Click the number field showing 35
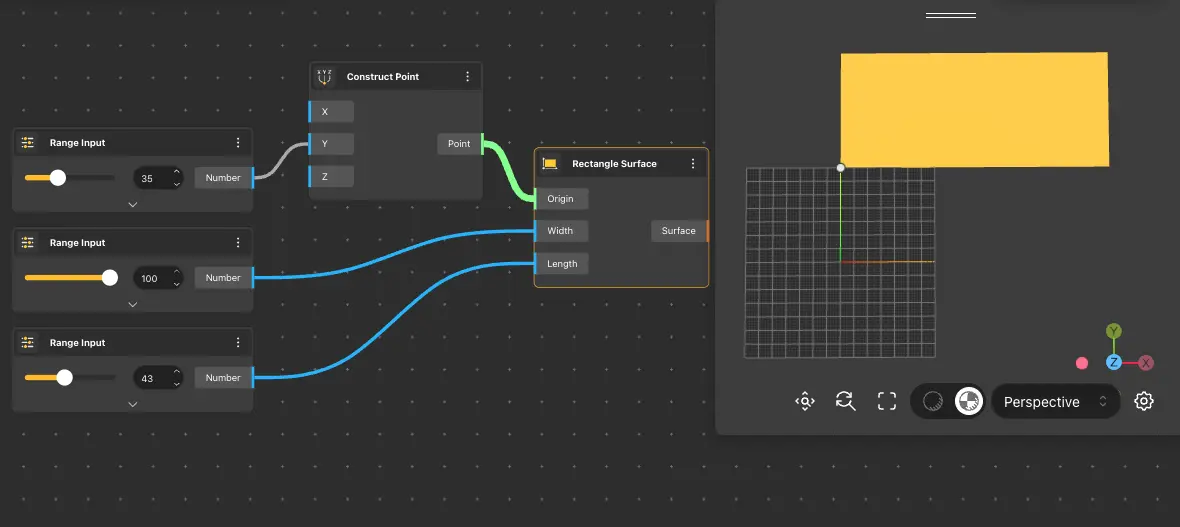The height and width of the screenshot is (527, 1180). click(148, 179)
